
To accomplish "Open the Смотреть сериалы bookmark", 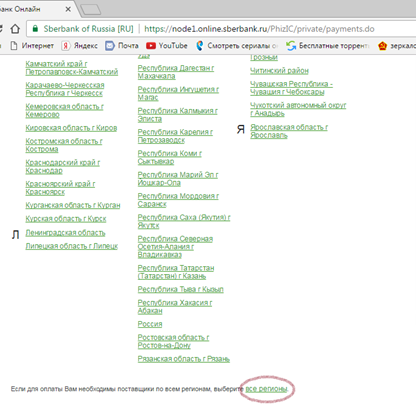I will pos(237,46).
